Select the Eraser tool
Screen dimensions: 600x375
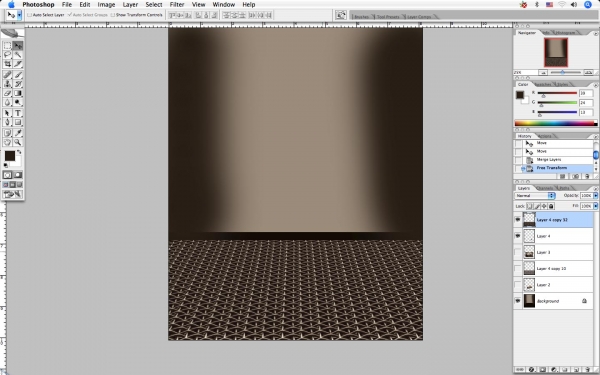7,93
